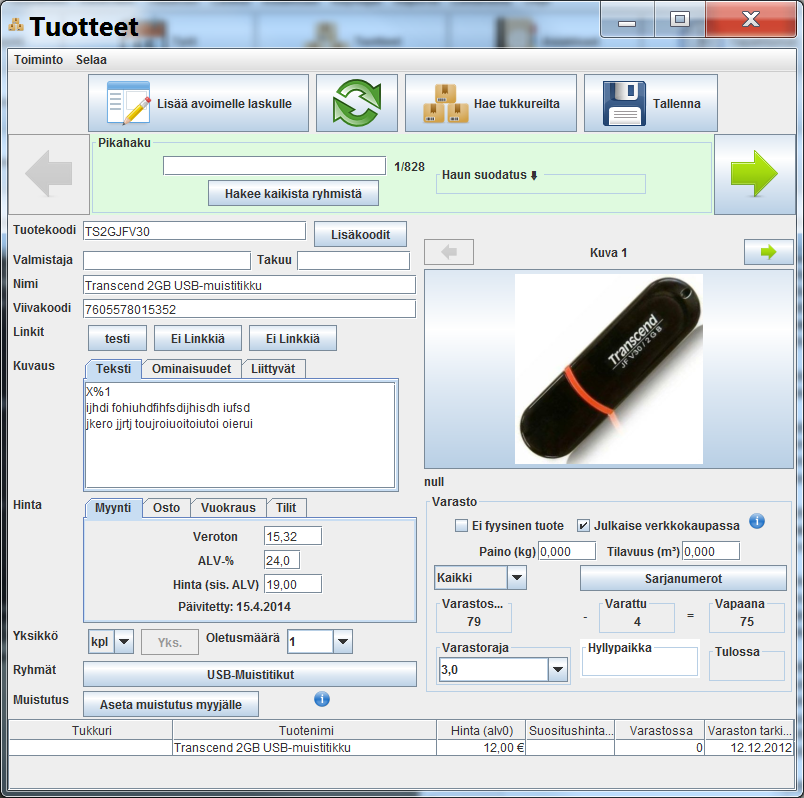Image resolution: width=804 pixels, height=798 pixels.
Task: Click the Valmistaja input field
Action: [167, 261]
